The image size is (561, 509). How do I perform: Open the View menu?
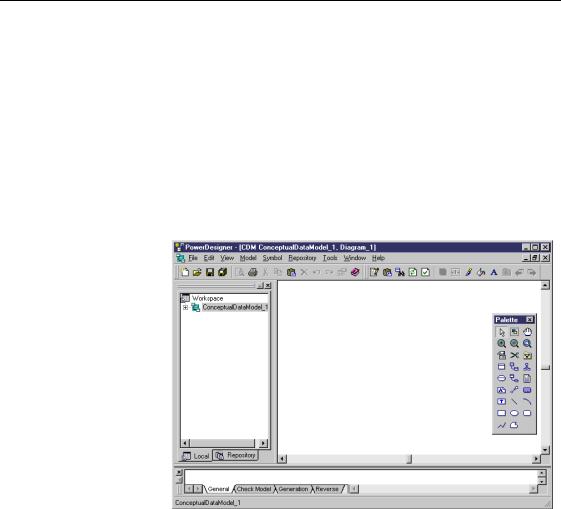tap(227, 258)
